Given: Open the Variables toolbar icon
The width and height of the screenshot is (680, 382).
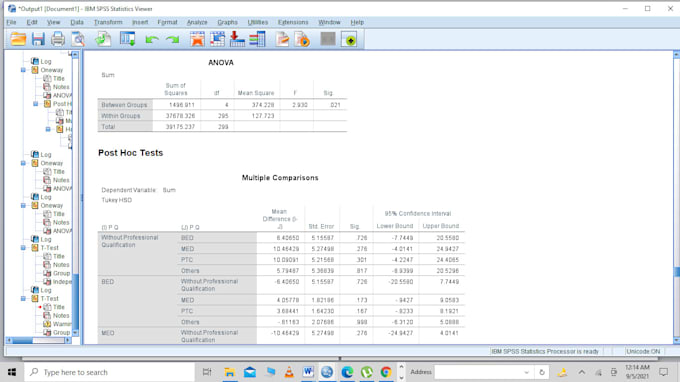Looking at the screenshot, I should tap(257, 39).
